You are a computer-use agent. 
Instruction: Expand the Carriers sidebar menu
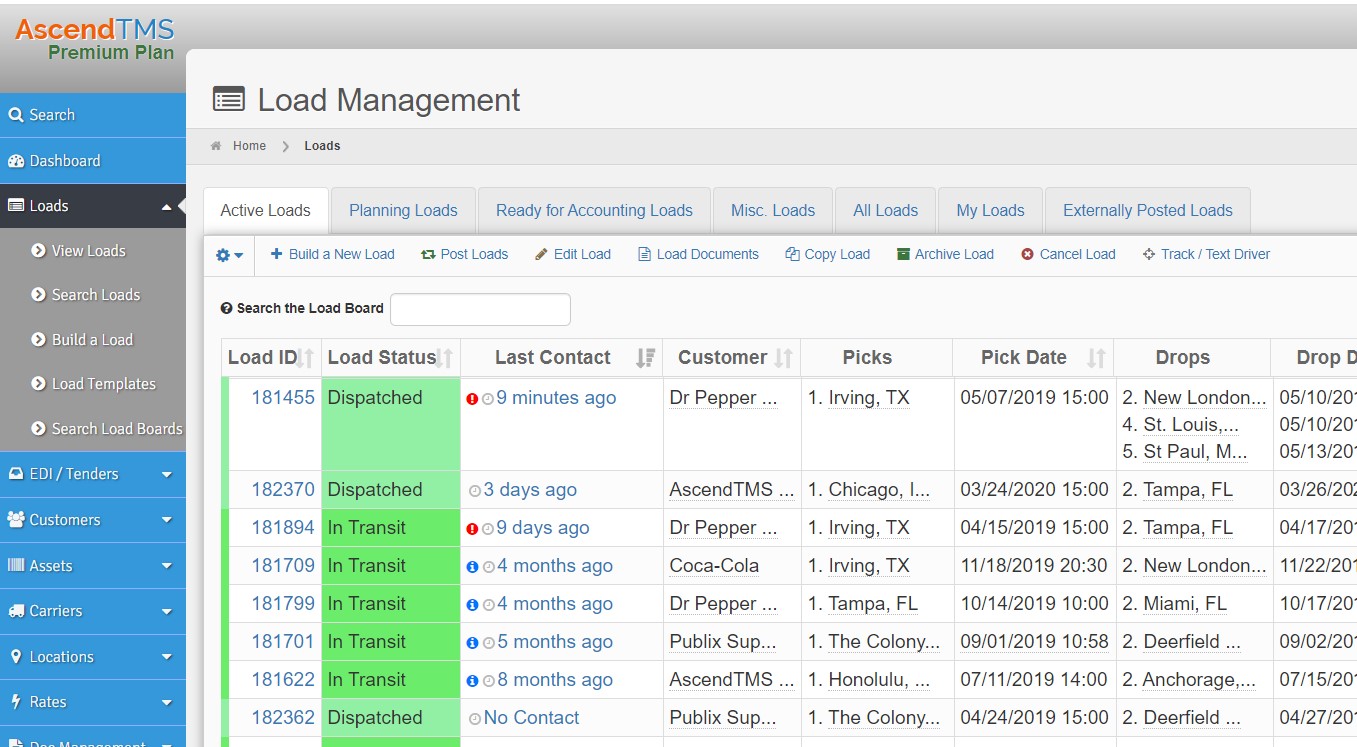click(92, 611)
